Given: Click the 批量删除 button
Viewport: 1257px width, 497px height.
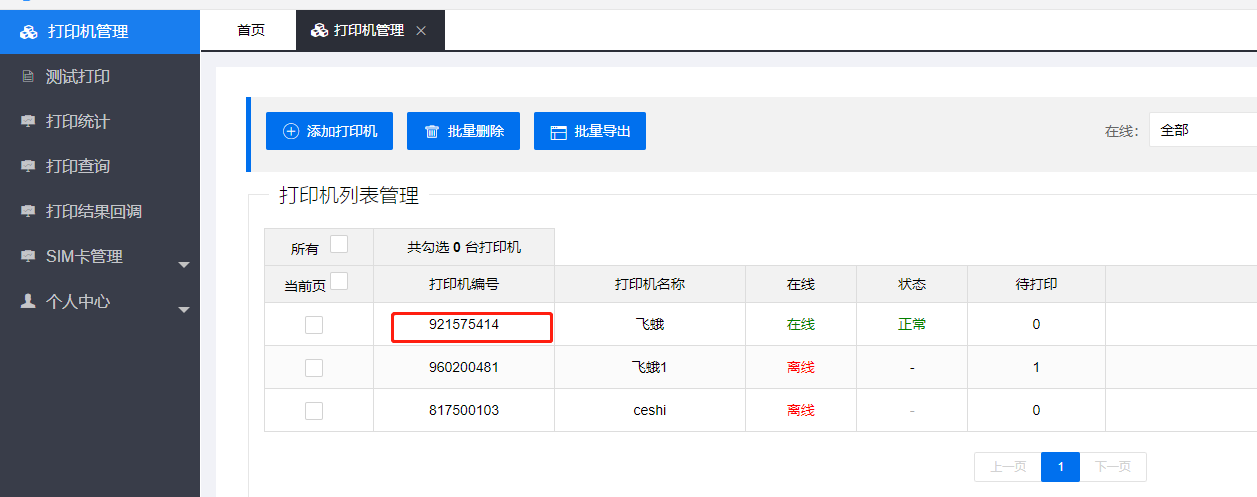Looking at the screenshot, I should 463,131.
